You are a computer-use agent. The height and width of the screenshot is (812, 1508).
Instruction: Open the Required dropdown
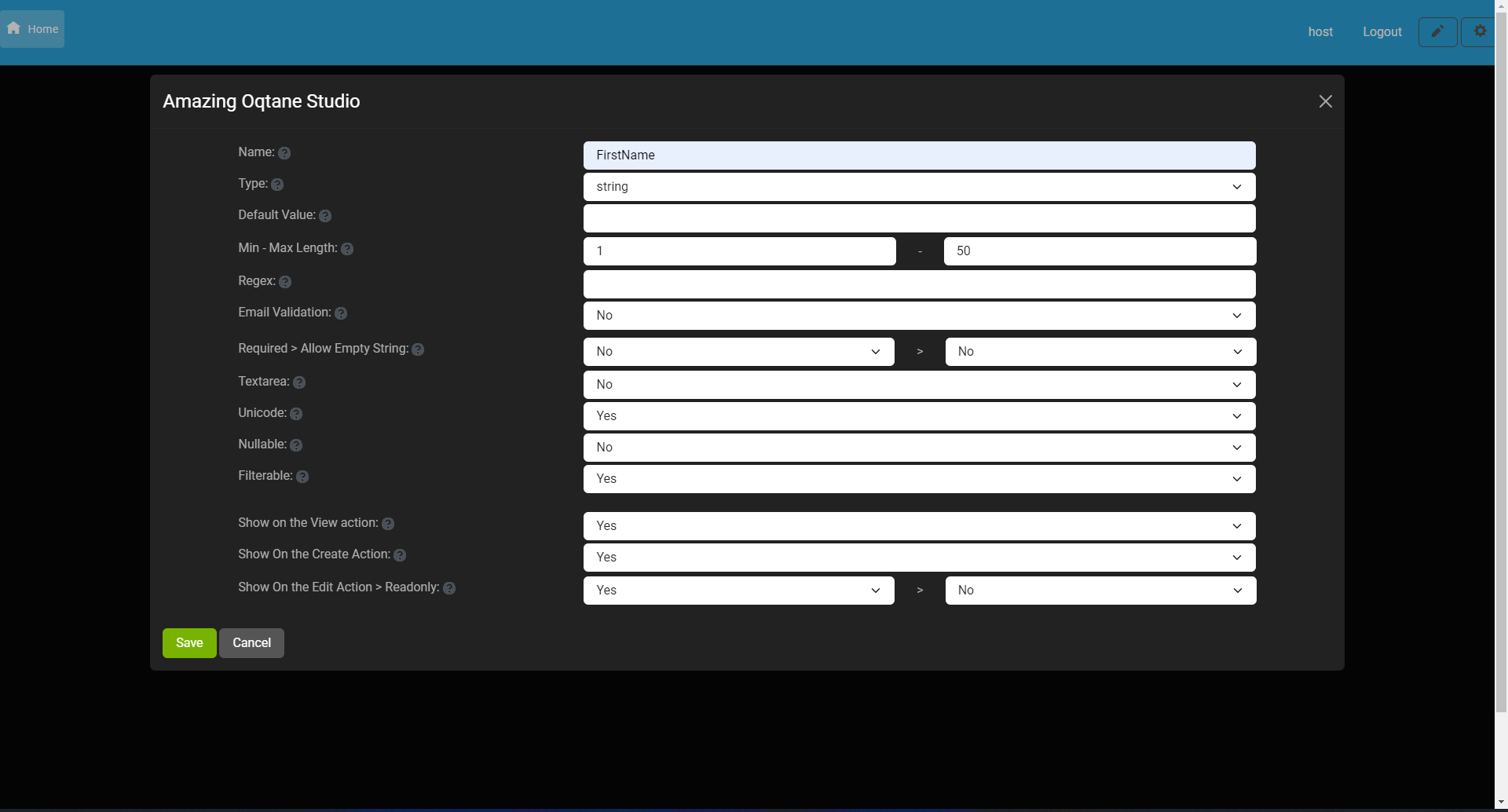point(738,352)
